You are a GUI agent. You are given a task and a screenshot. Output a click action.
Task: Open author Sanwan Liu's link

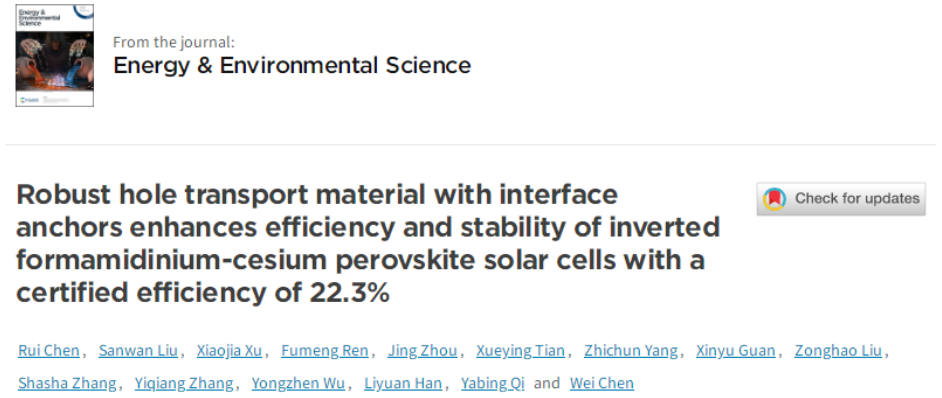(138, 351)
